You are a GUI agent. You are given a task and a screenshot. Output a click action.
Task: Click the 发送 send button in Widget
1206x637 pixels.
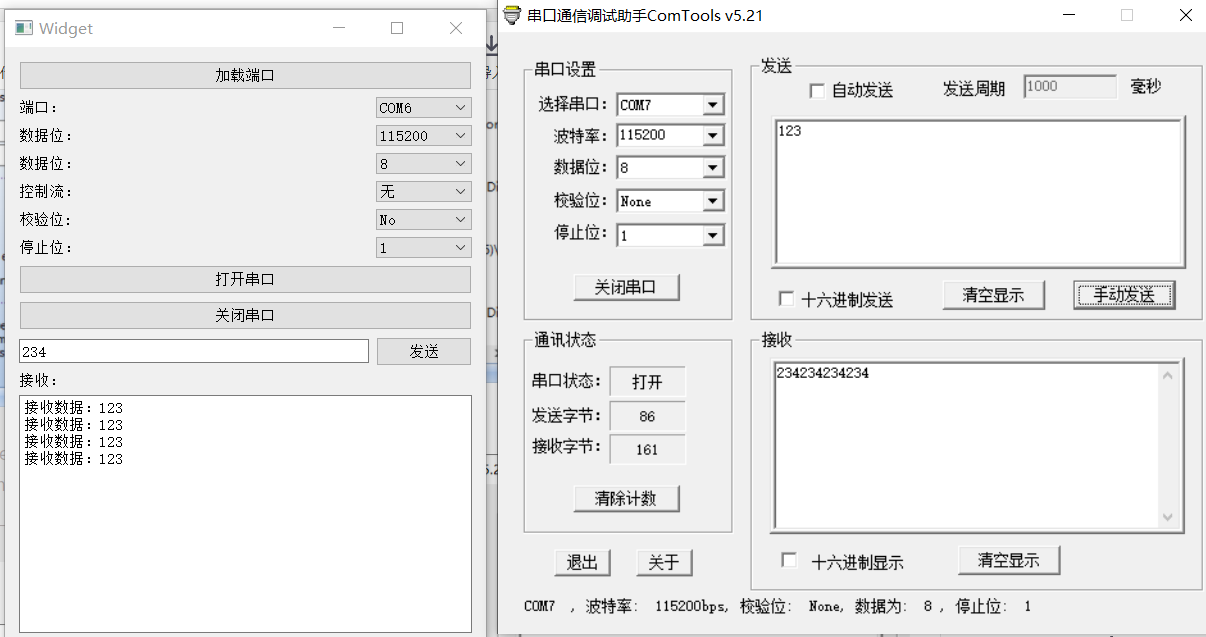(423, 351)
